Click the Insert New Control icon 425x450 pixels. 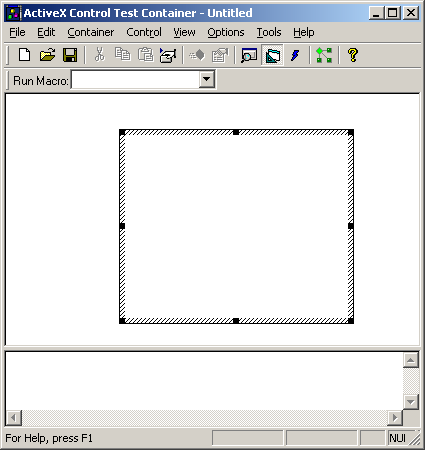(x=168, y=55)
